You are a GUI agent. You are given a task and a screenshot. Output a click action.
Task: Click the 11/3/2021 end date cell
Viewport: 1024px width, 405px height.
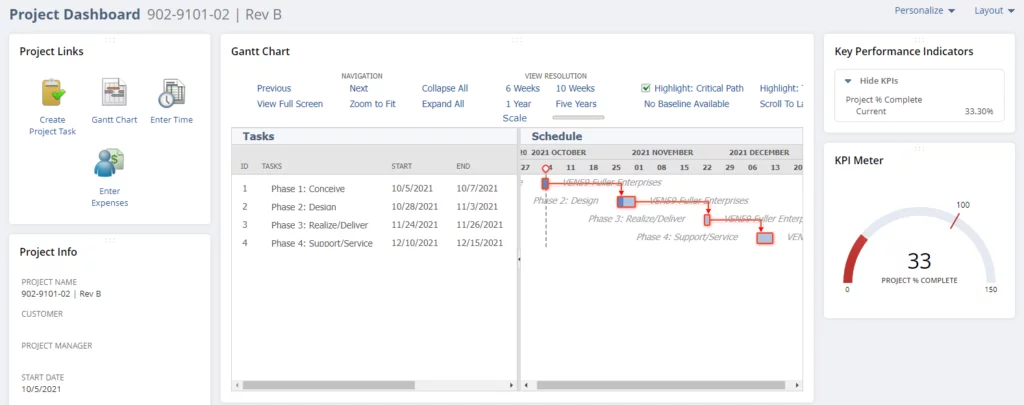coord(477,207)
